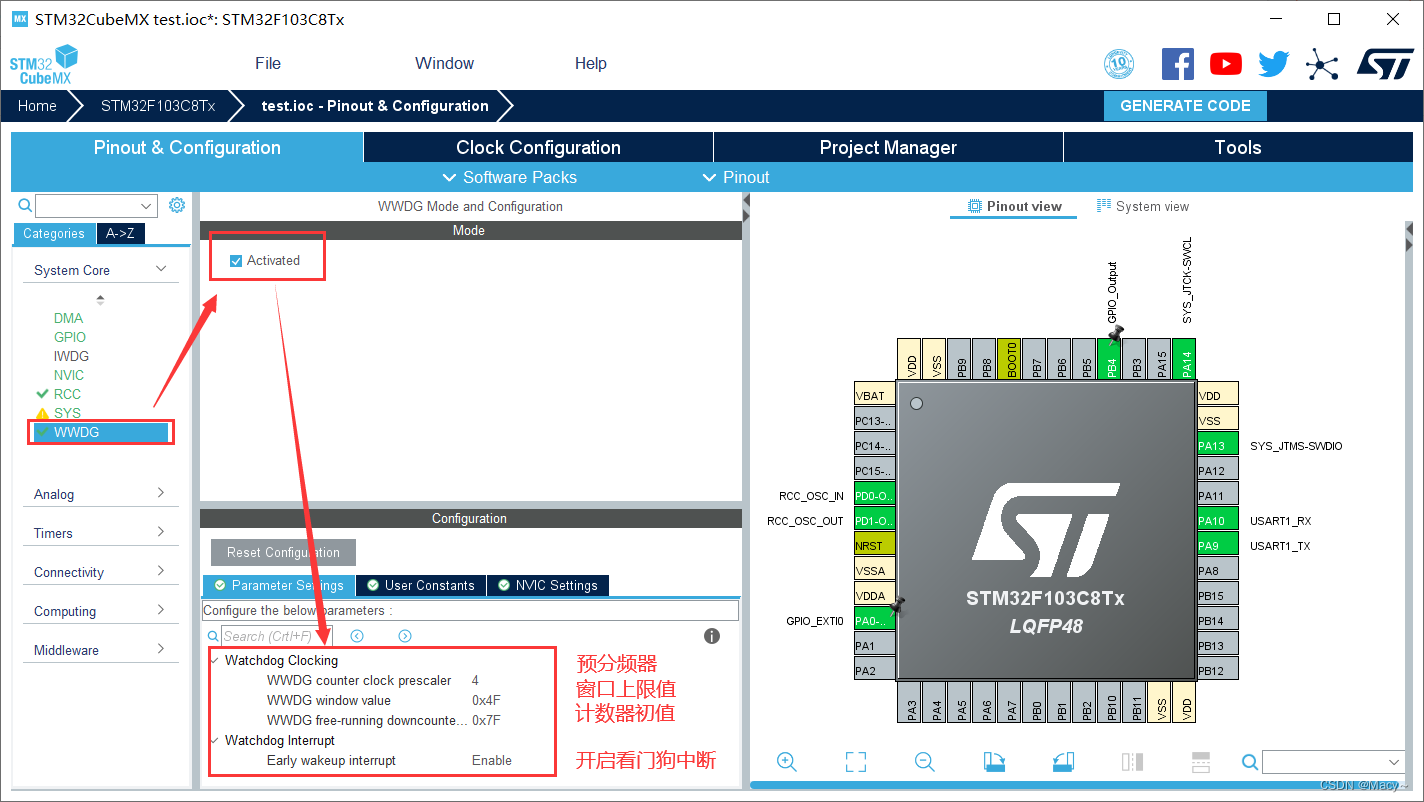Switch to Tools tab
Image resolution: width=1424 pixels, height=802 pixels.
coord(1238,147)
